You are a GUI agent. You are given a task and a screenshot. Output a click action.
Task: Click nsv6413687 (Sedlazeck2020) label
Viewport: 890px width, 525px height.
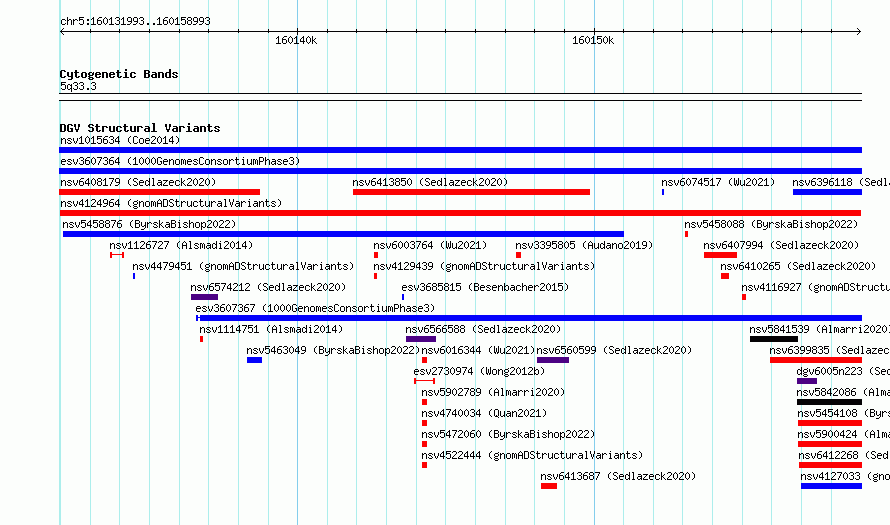618,476
